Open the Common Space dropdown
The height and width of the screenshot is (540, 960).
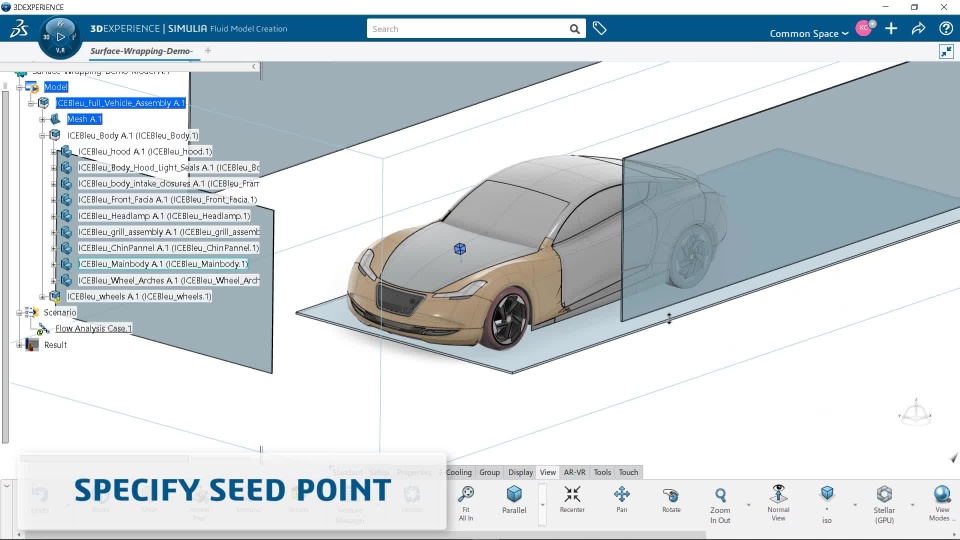tap(809, 34)
